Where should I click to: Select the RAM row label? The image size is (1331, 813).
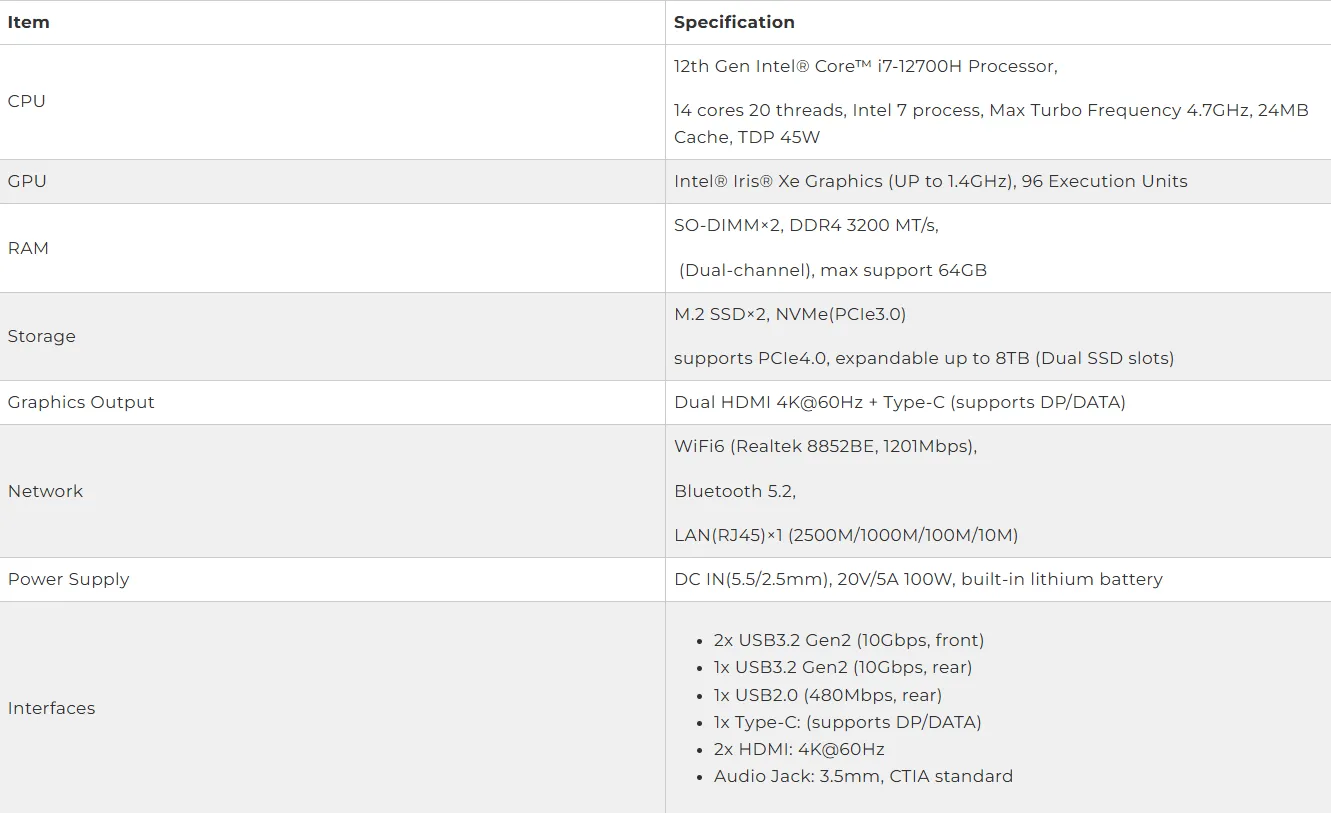click(28, 248)
